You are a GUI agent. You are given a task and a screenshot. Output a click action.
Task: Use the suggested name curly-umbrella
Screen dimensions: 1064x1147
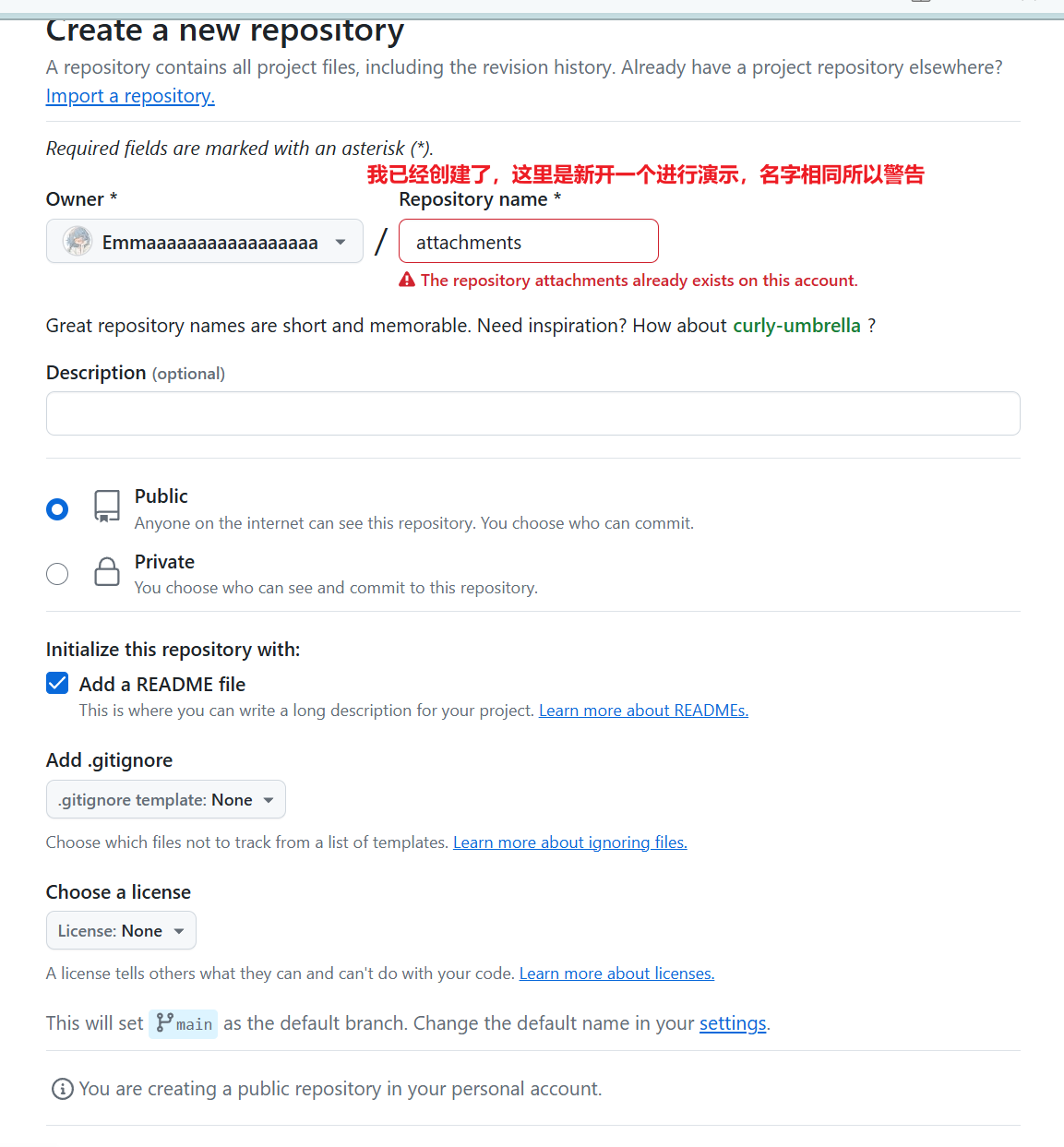coord(796,326)
